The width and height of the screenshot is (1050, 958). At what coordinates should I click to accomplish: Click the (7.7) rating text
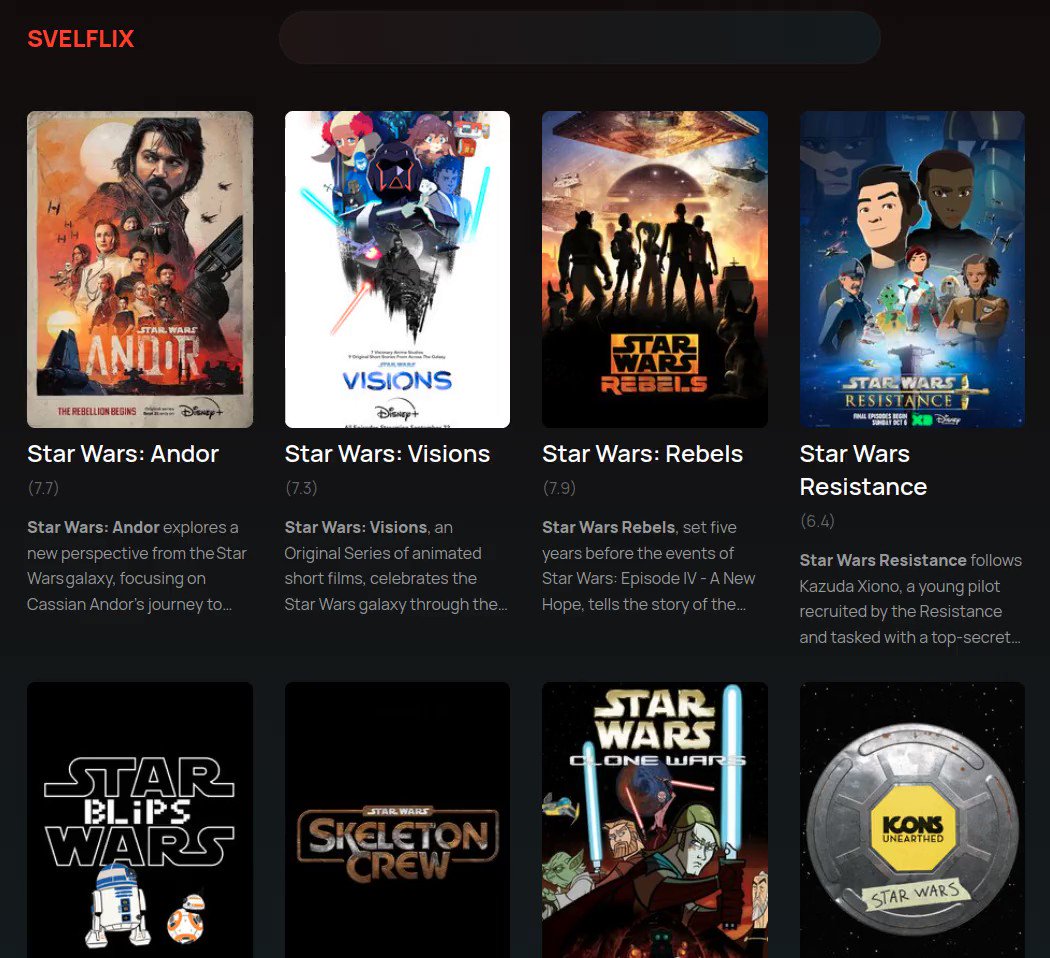tap(44, 488)
